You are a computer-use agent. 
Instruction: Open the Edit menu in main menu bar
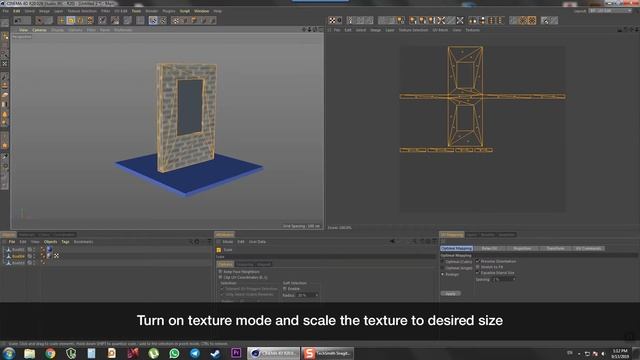tap(17, 11)
